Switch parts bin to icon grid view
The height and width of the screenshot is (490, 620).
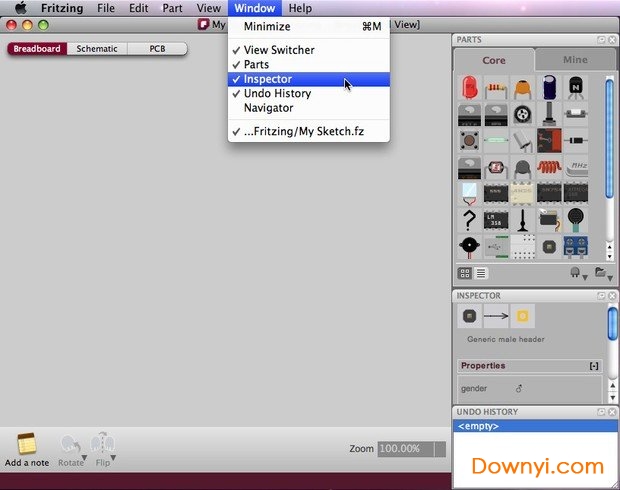coord(466,272)
